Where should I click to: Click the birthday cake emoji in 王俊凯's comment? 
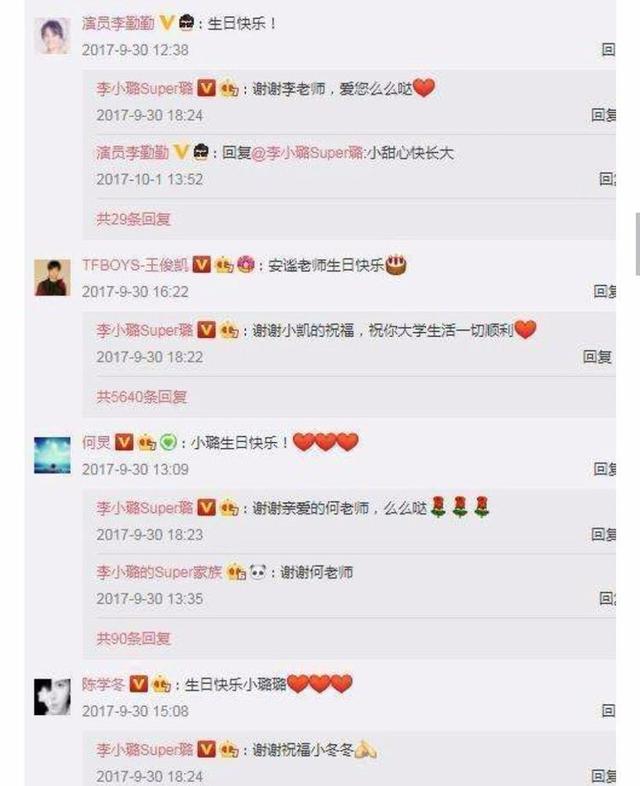pyautogui.click(x=396, y=265)
